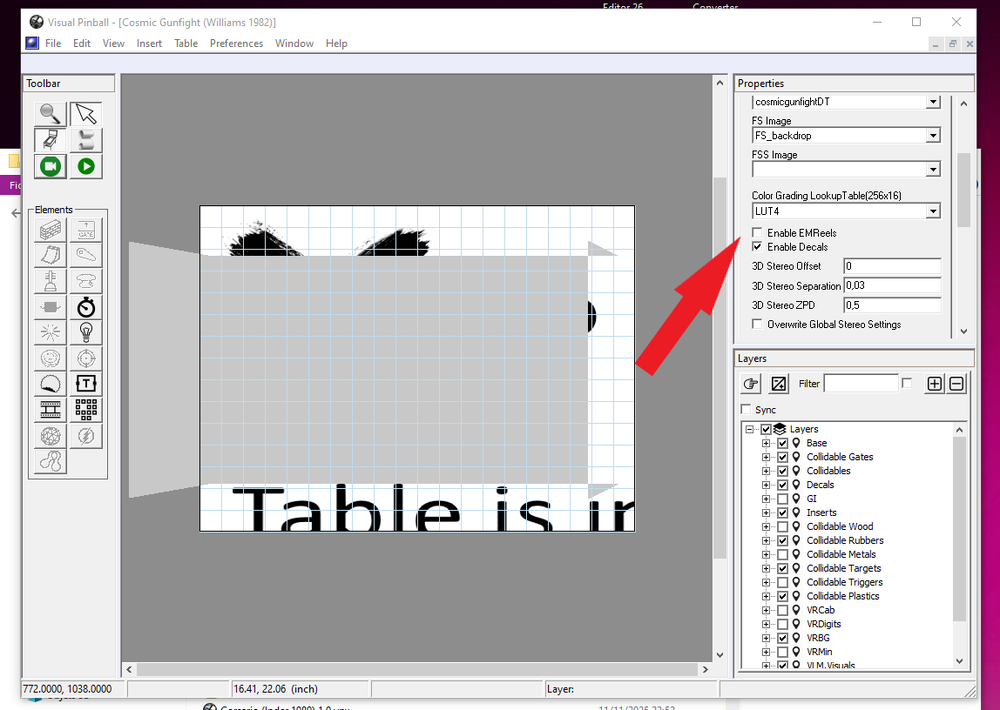The image size is (1000, 710).
Task: Open the View menu
Action: 114,43
